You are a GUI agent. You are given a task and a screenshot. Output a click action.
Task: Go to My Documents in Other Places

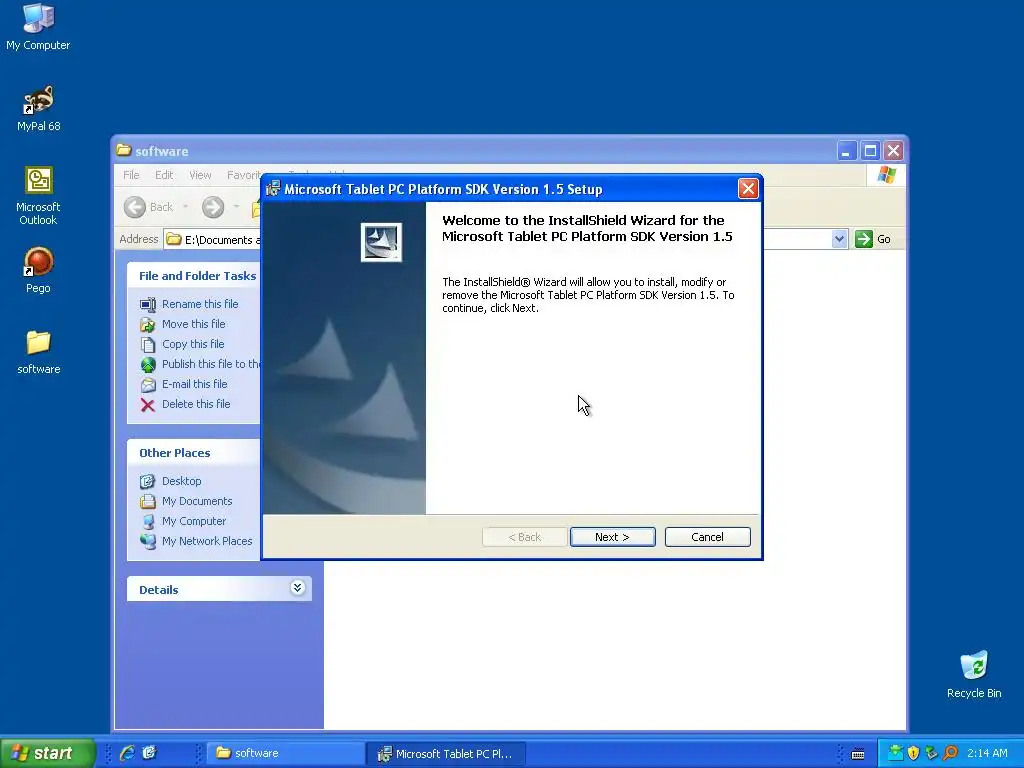point(197,502)
